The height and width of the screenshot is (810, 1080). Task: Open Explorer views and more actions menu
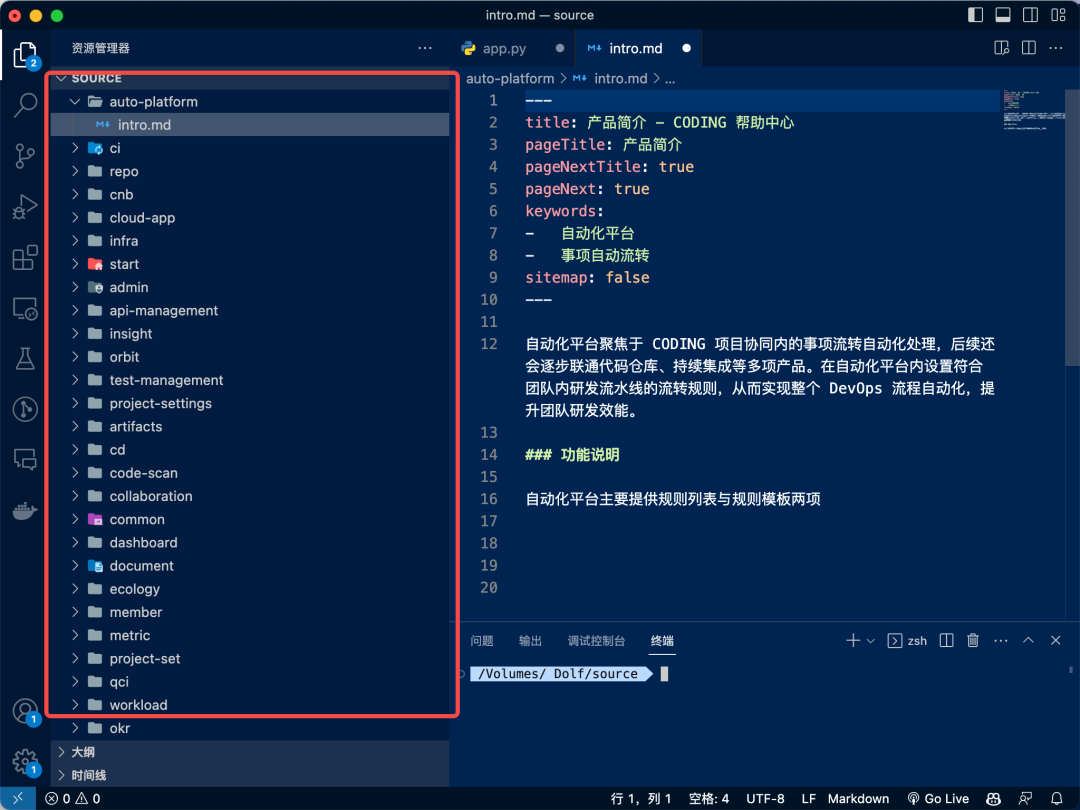pos(425,48)
